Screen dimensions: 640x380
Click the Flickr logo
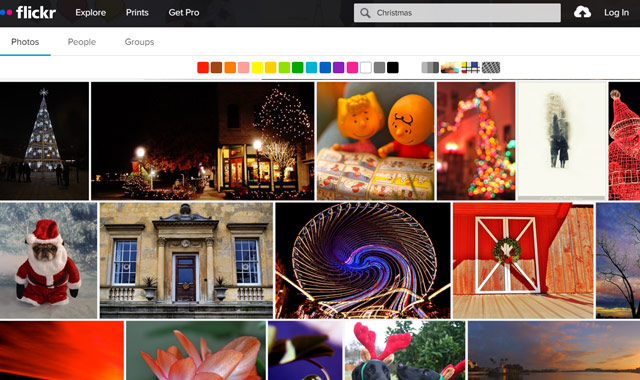pyautogui.click(x=28, y=13)
